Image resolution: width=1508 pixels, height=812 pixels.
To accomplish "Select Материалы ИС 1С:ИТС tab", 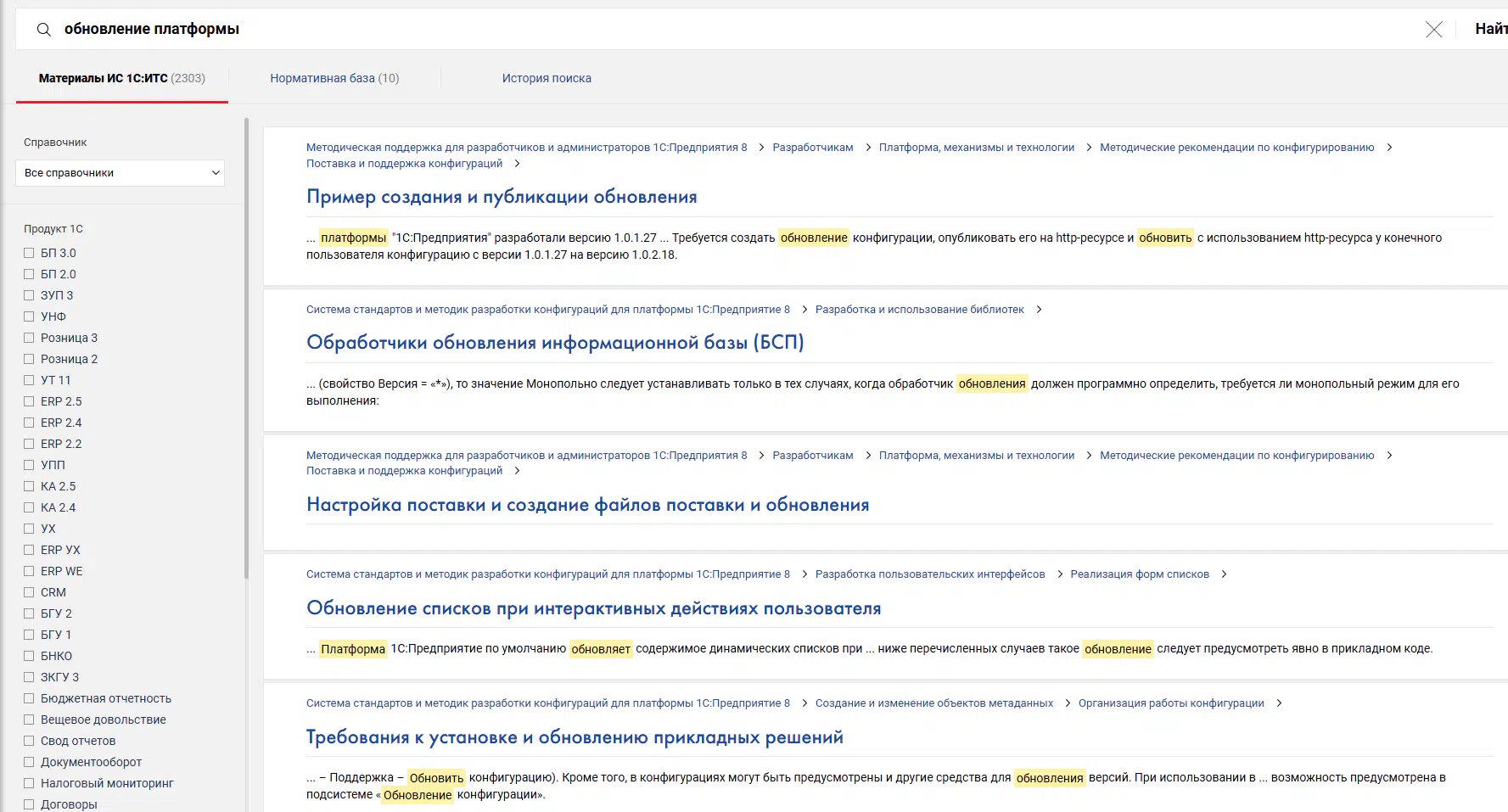I will pos(121,78).
